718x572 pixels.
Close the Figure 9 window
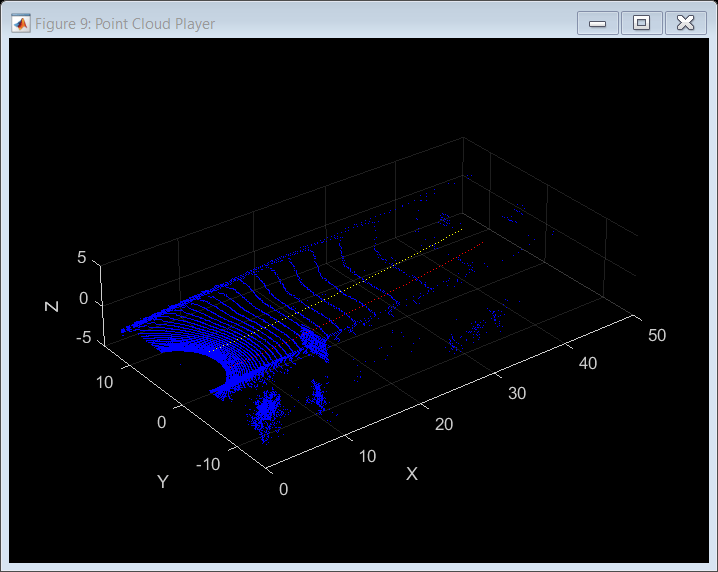686,23
